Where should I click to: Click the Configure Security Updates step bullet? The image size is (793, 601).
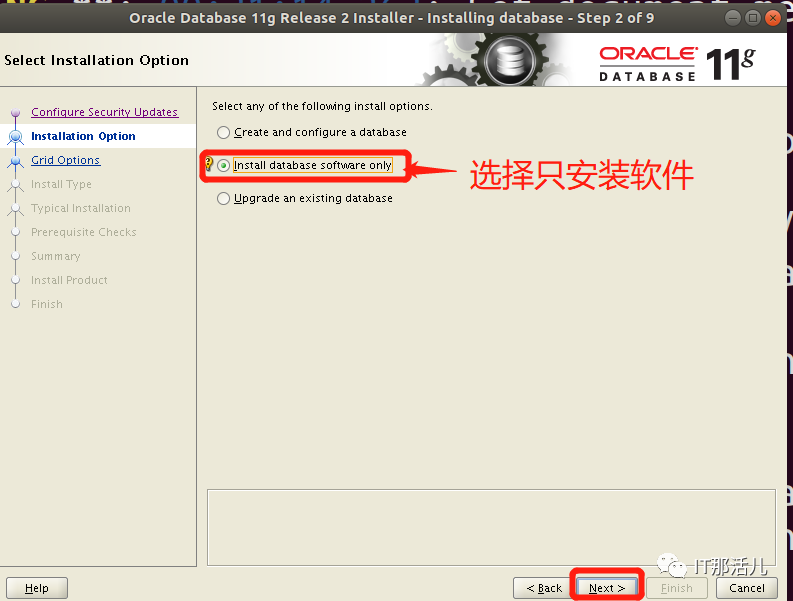coord(16,112)
